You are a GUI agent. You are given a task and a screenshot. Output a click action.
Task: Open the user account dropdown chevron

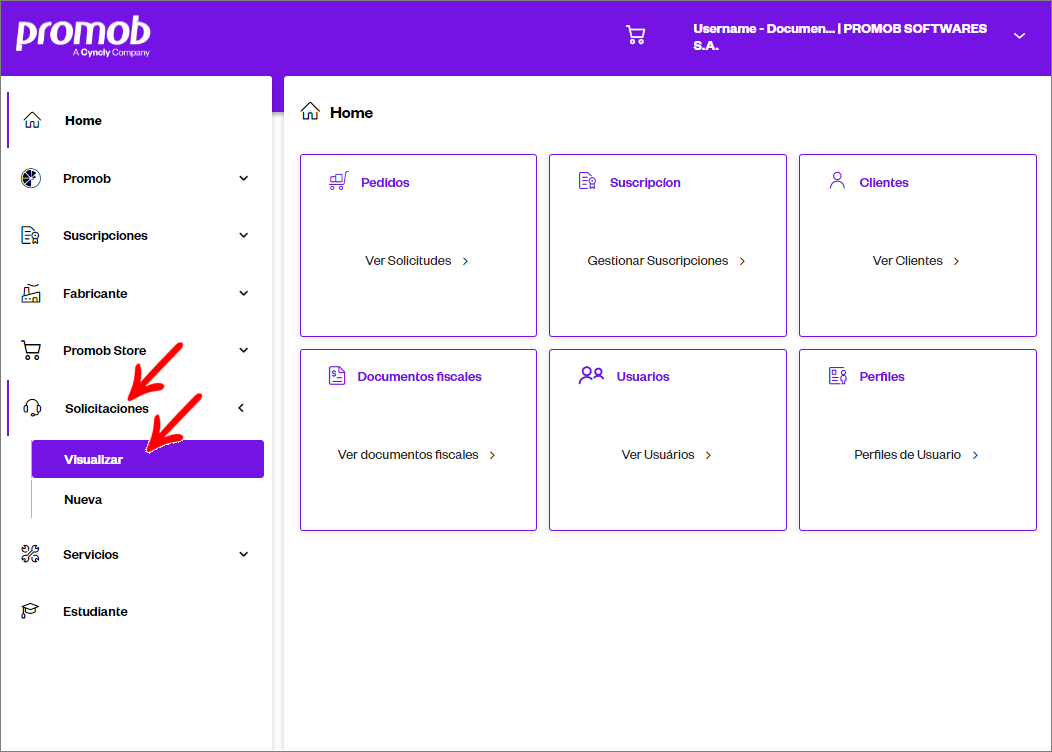[1019, 36]
